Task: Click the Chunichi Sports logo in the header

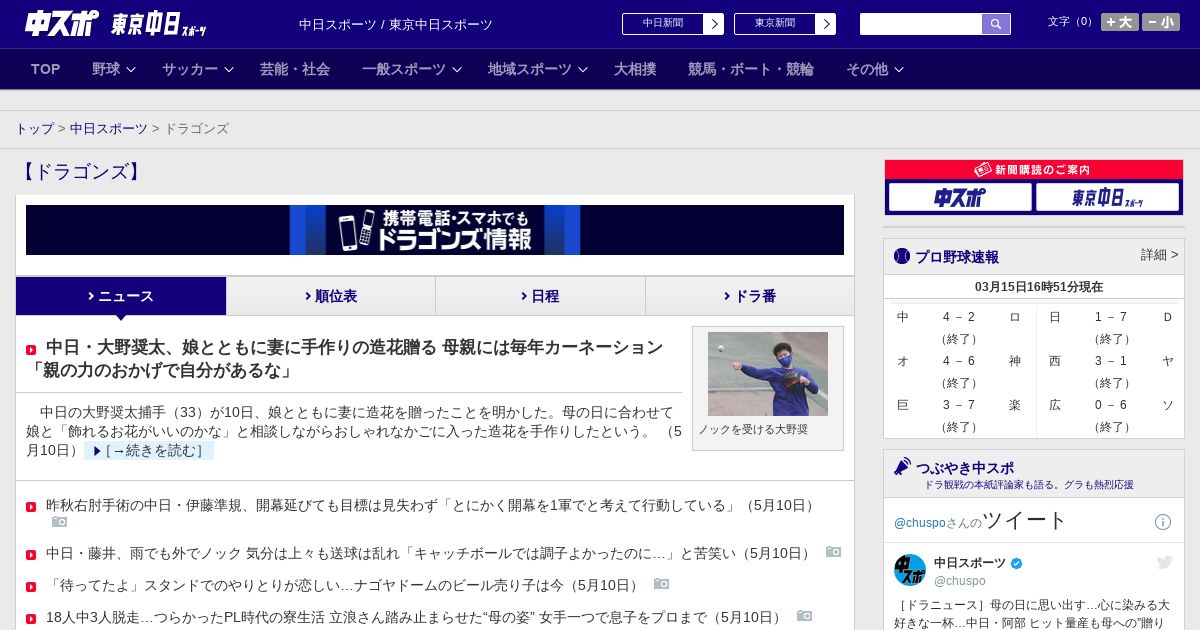Action: coord(62,23)
